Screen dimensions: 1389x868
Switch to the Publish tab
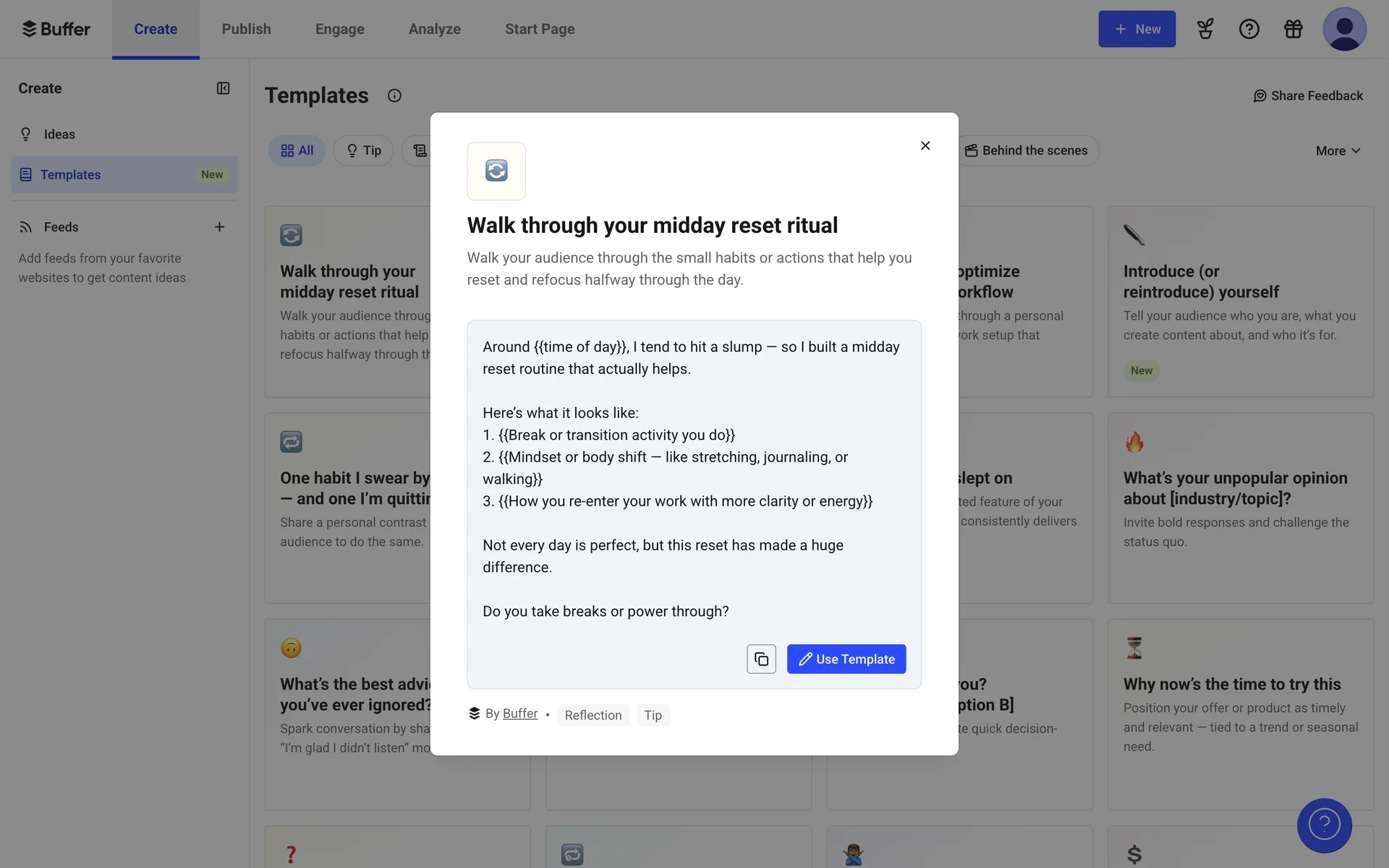pos(246,29)
